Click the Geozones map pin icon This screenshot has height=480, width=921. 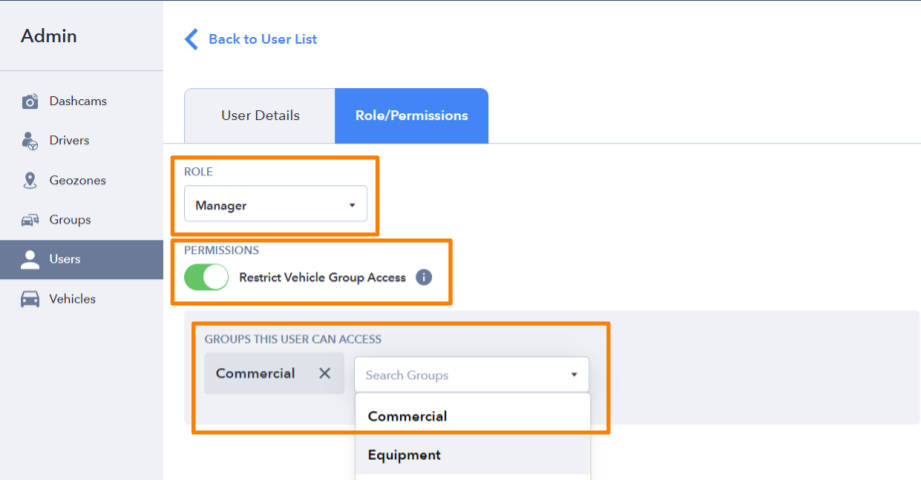coord(30,180)
